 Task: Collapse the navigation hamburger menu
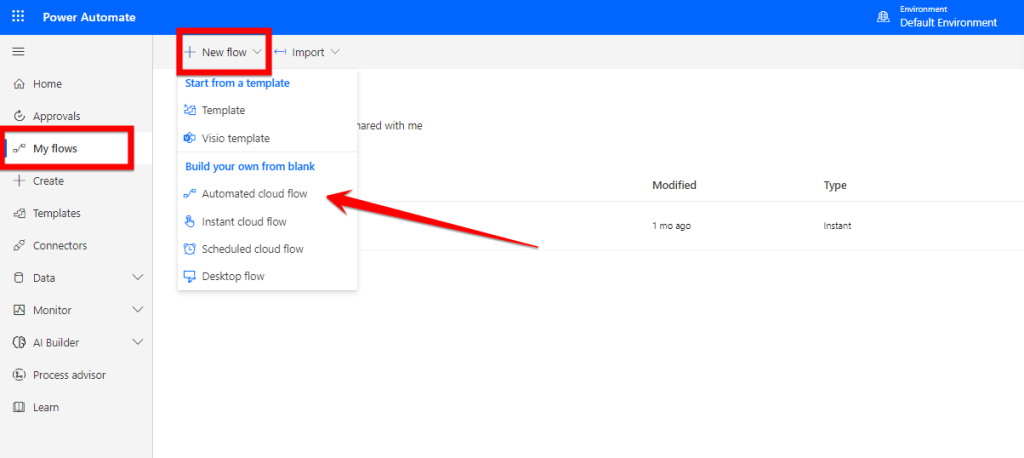click(x=18, y=52)
